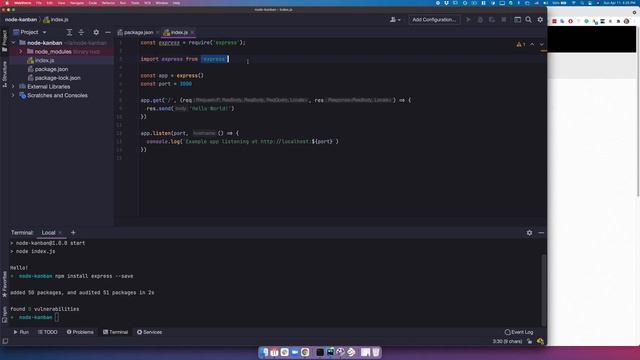Open Search Everywhere magnifier icon

529,20
